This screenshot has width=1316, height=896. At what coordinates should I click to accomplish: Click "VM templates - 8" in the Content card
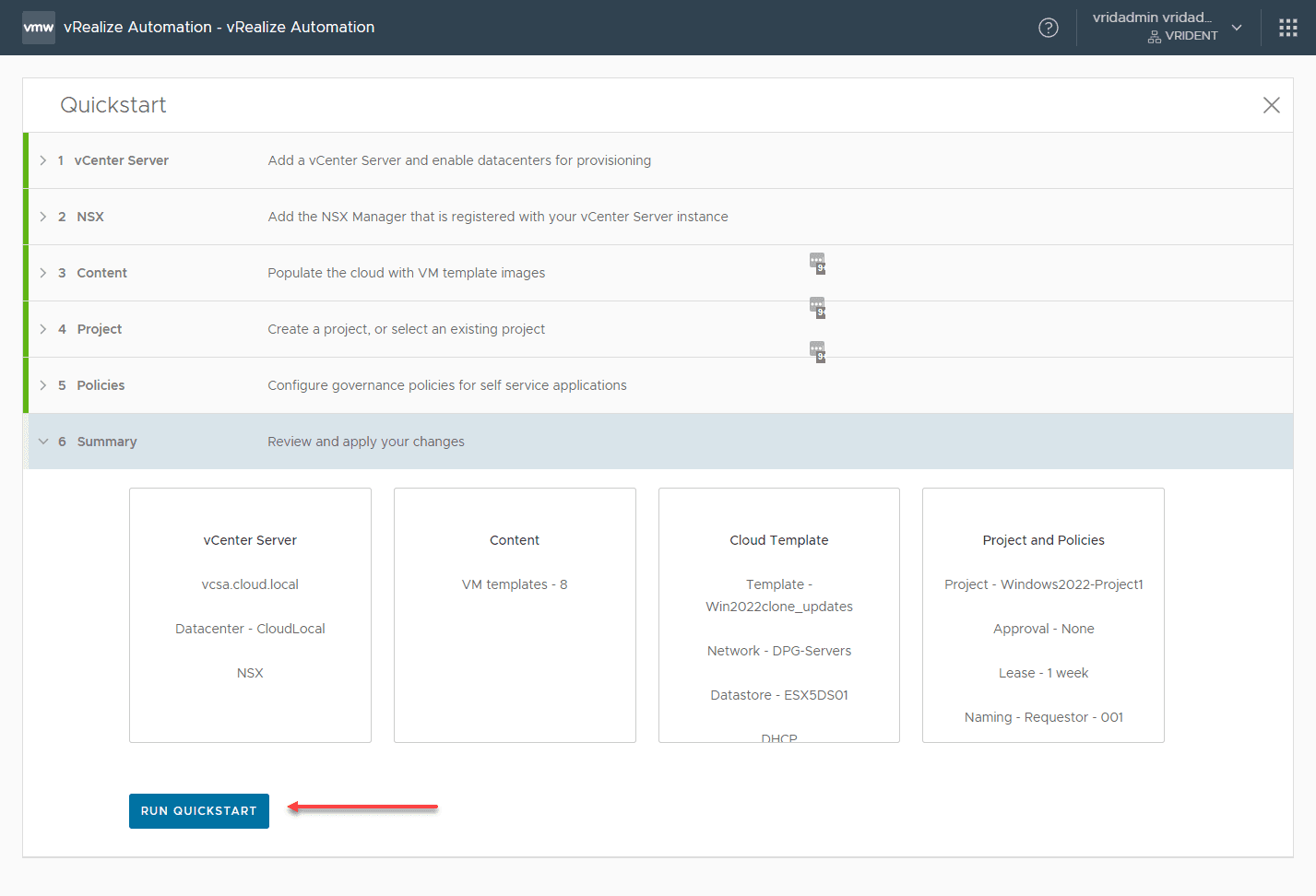pyautogui.click(x=515, y=584)
